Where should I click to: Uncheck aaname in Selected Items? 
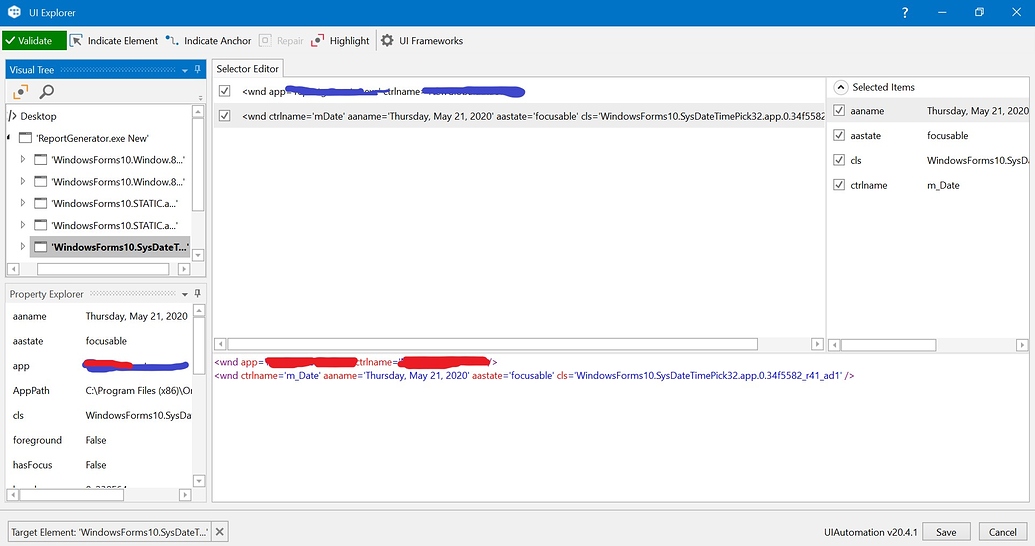tap(839, 110)
